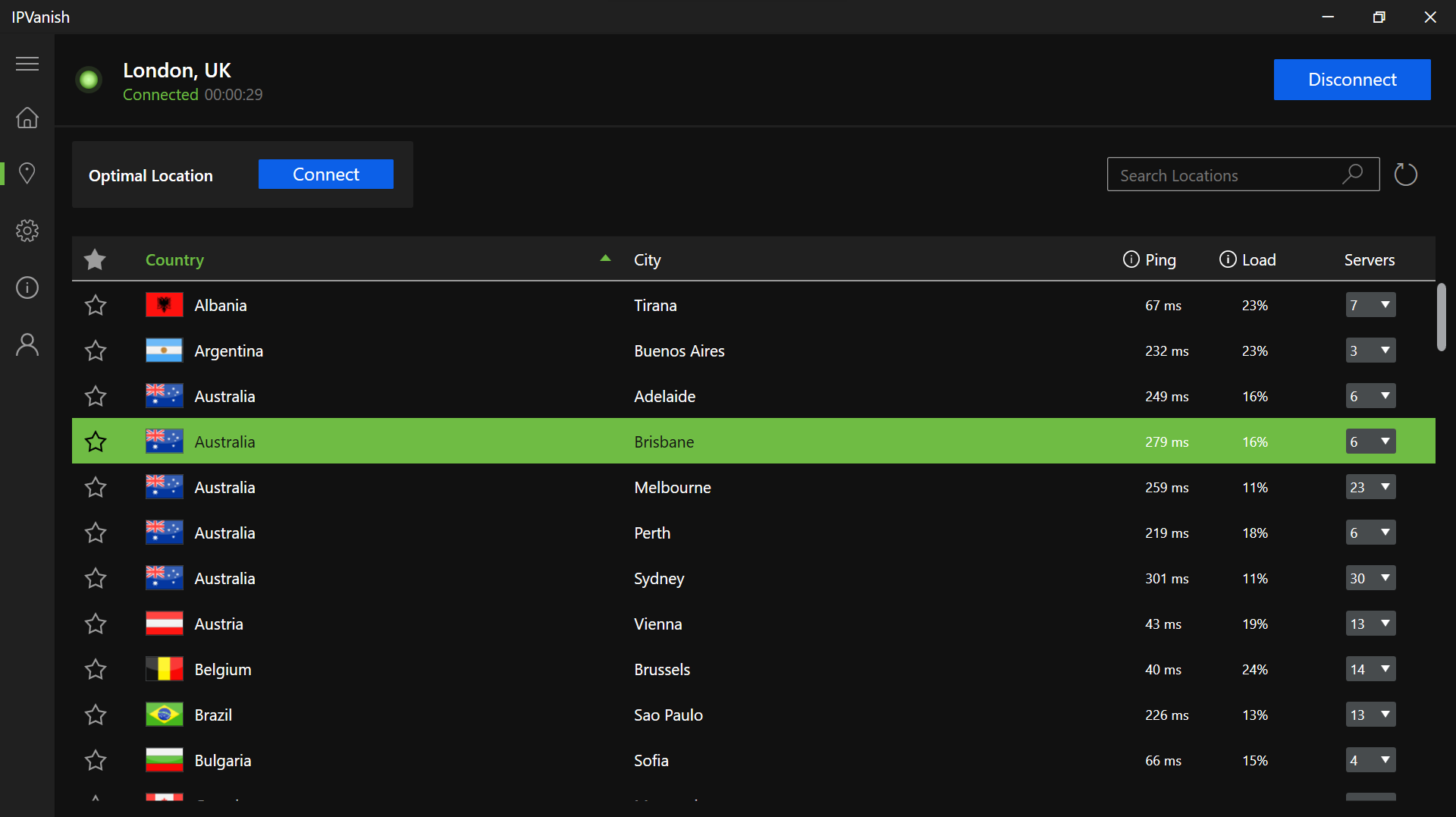The width and height of the screenshot is (1456, 817).
Task: Expand Buenos Aires servers dropdown
Action: click(1370, 350)
